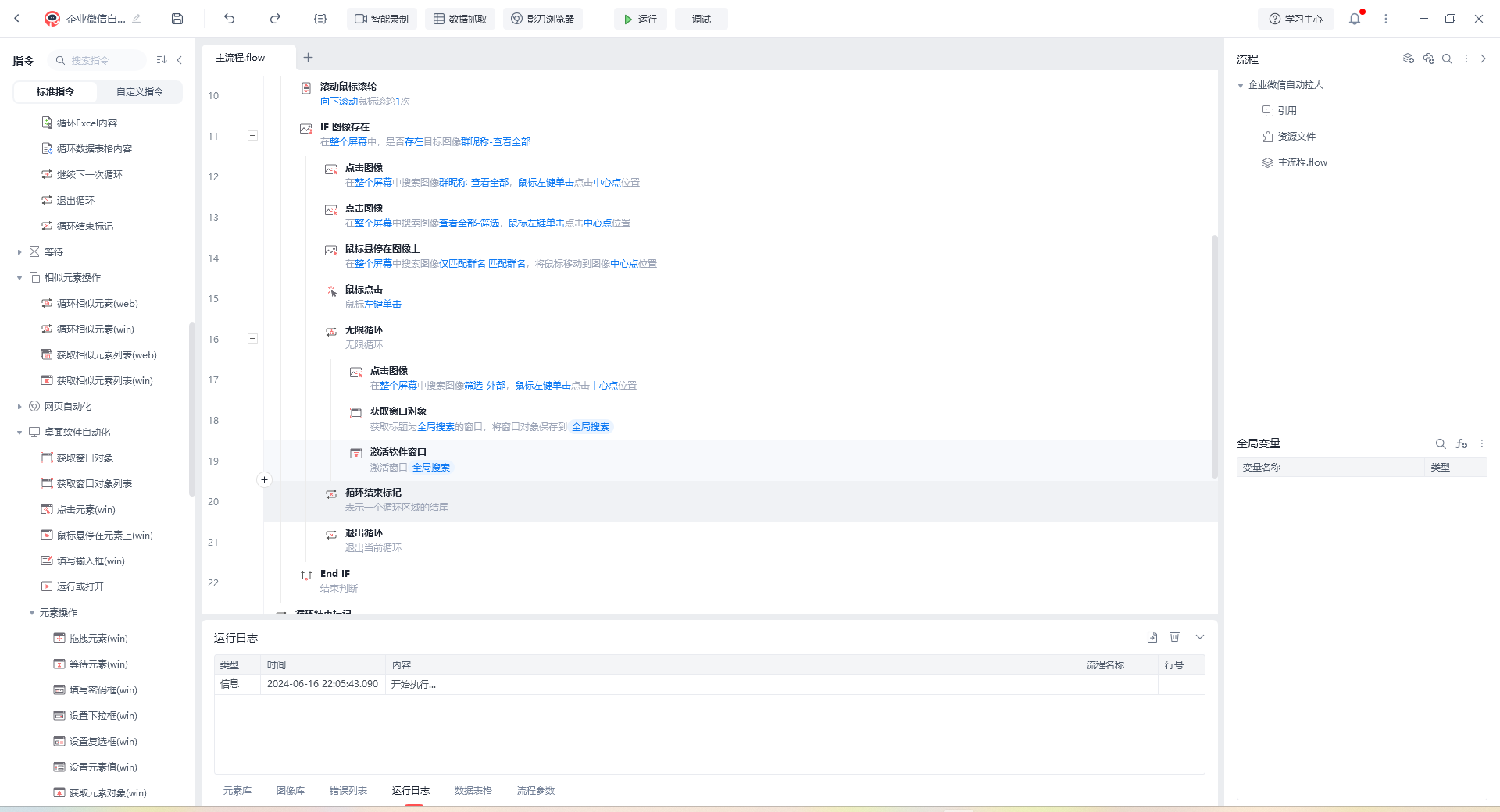Open the 元素库 tab
The image size is (1500, 812).
[x=237, y=791]
